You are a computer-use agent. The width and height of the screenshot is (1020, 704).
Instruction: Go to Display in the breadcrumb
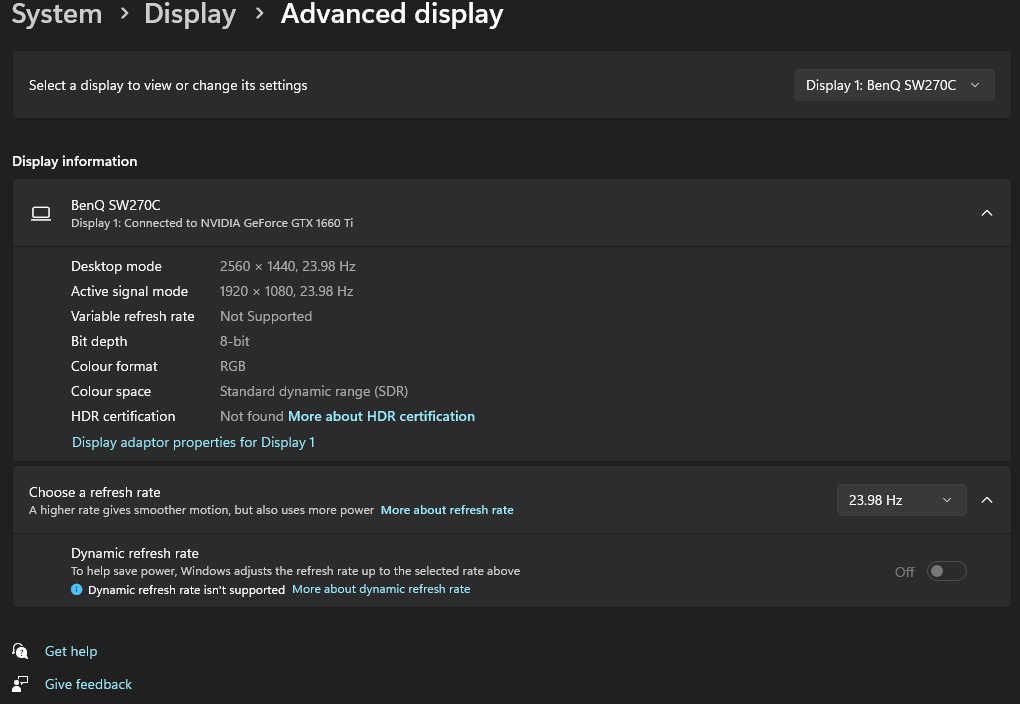pyautogui.click(x=190, y=14)
